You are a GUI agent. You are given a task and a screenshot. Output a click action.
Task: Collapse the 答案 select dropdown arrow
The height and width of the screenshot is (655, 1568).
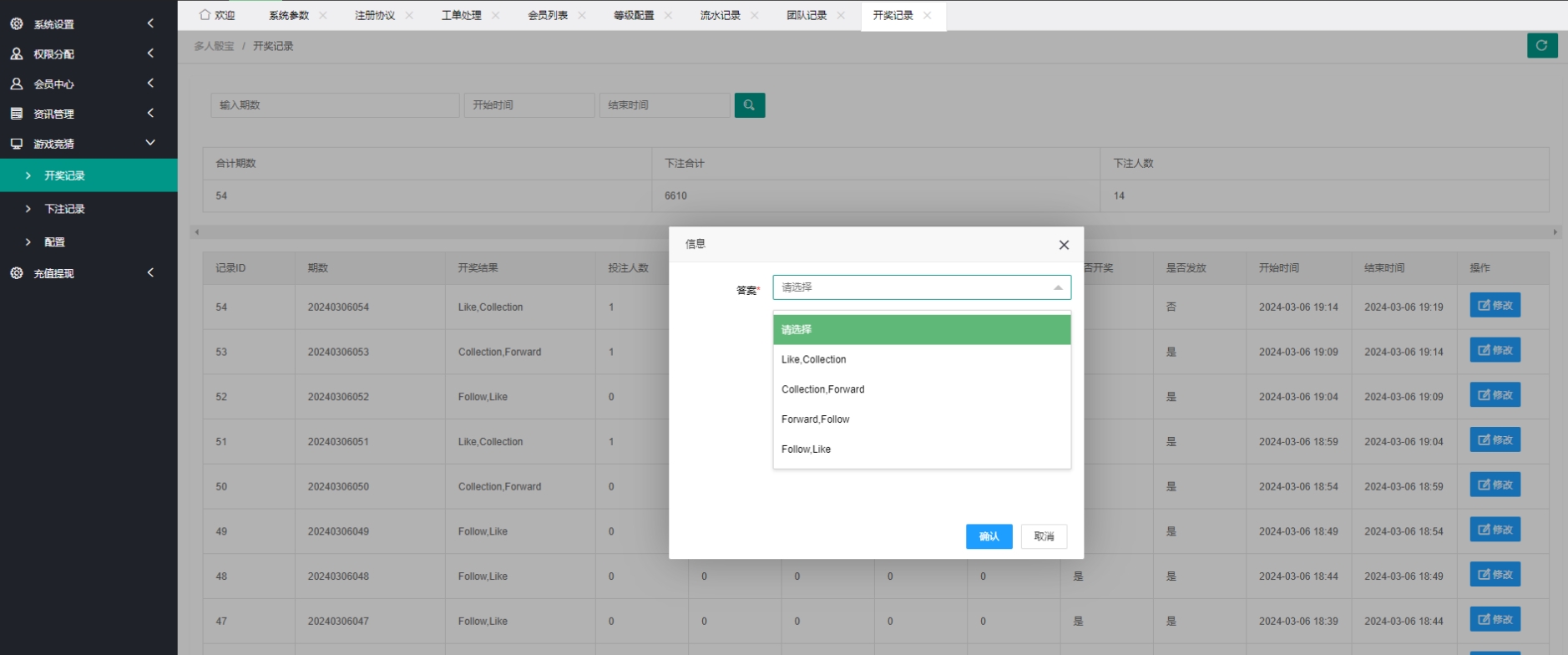click(1057, 287)
